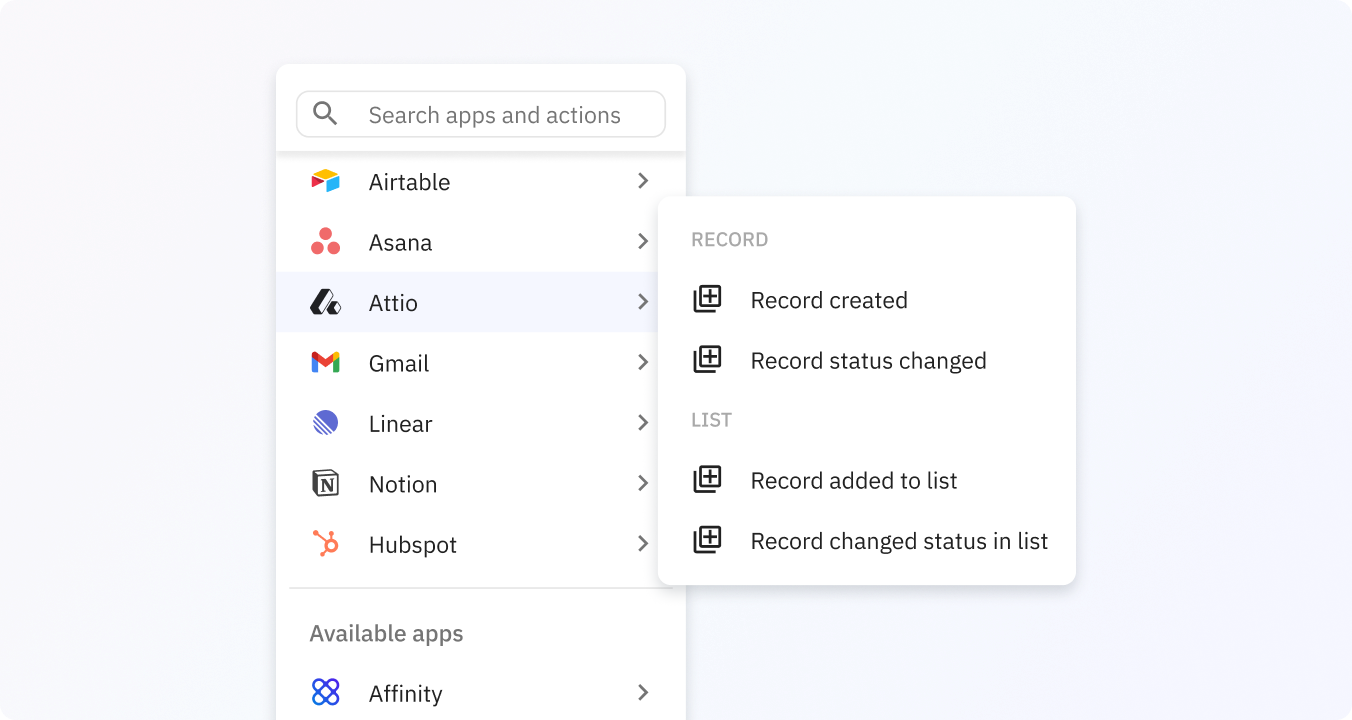Select the Attio app label
This screenshot has width=1352, height=720.
(393, 303)
